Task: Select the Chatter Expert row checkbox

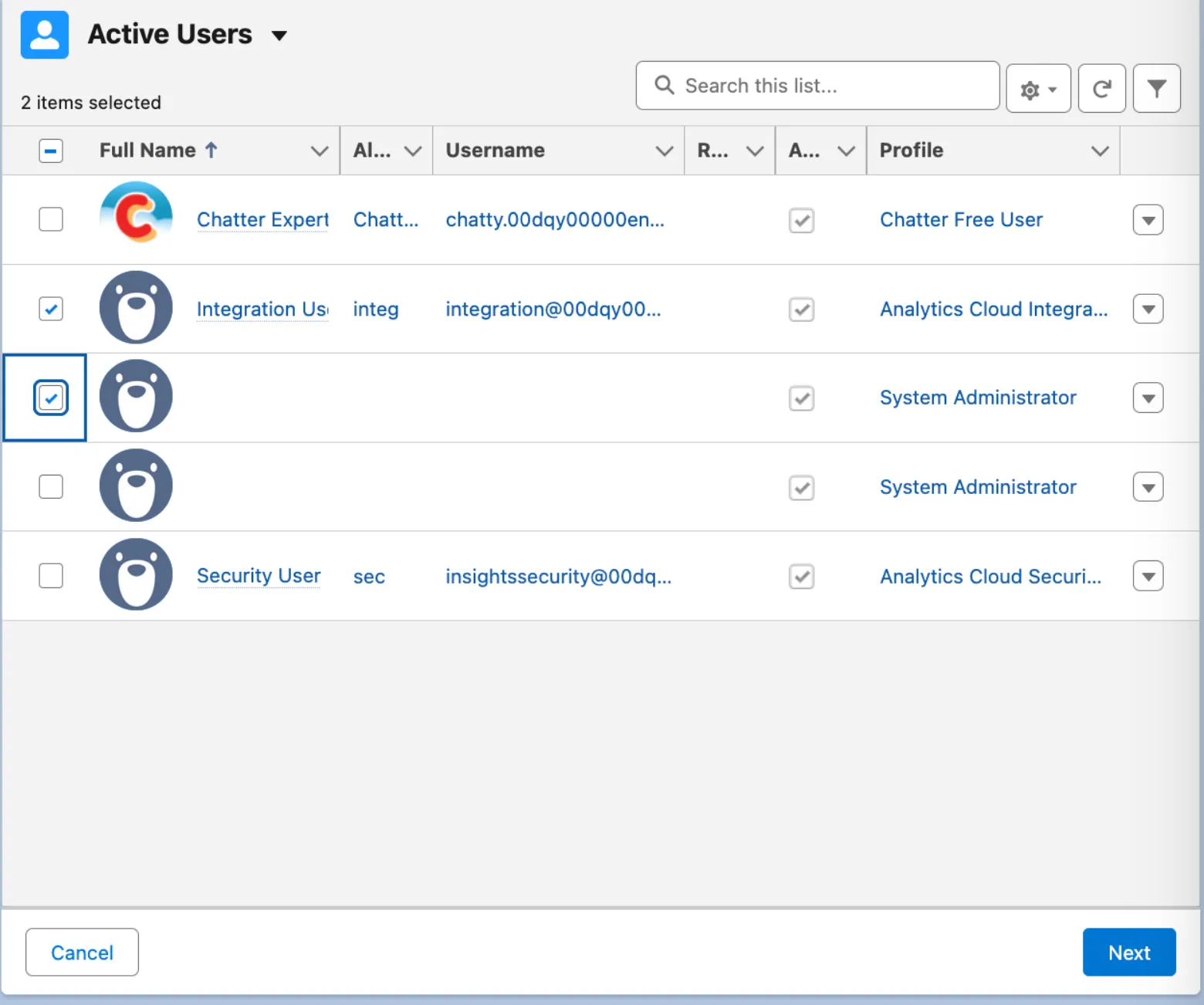Action: point(51,219)
